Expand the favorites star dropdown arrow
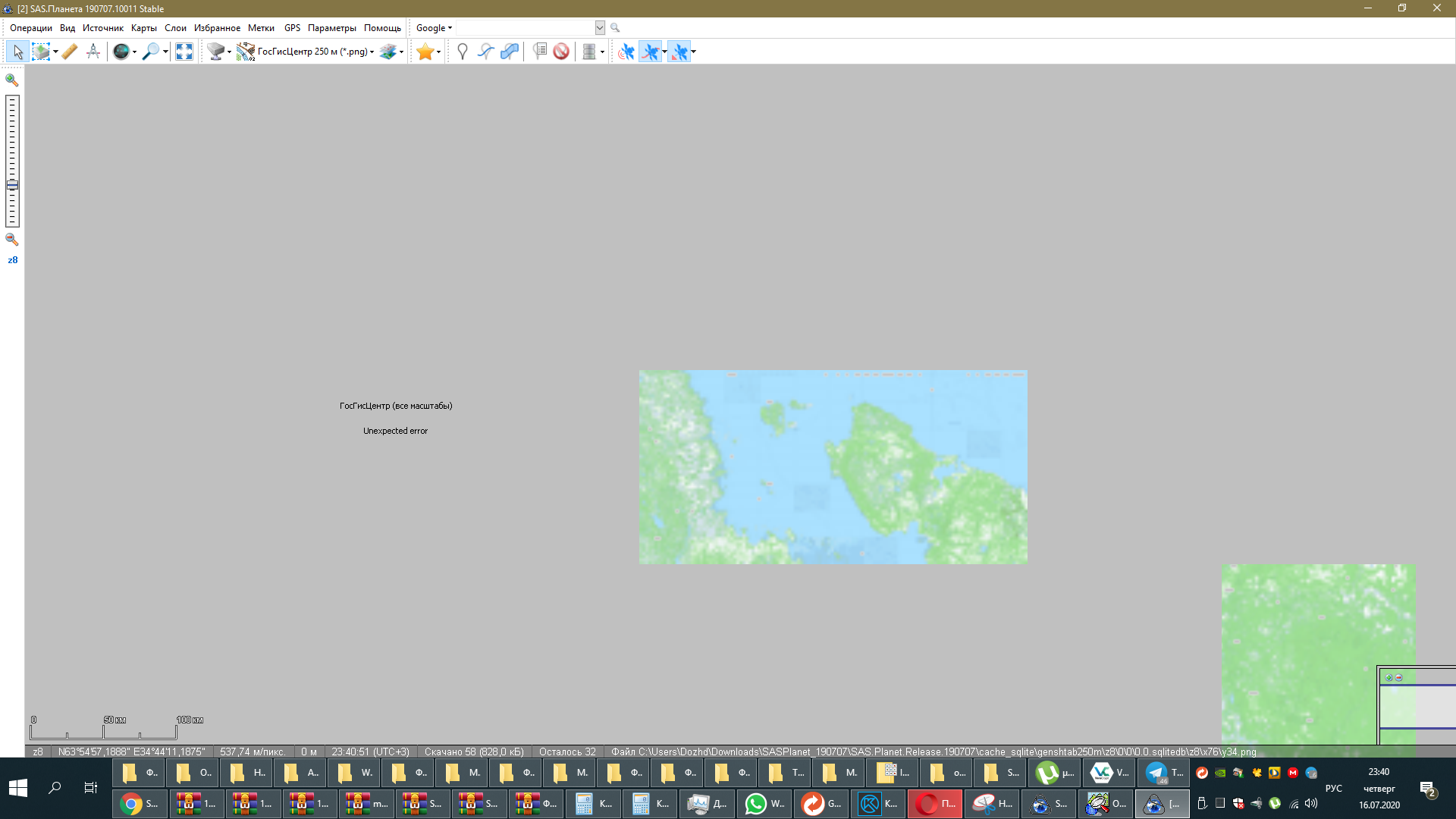The image size is (1456, 819). 439,52
